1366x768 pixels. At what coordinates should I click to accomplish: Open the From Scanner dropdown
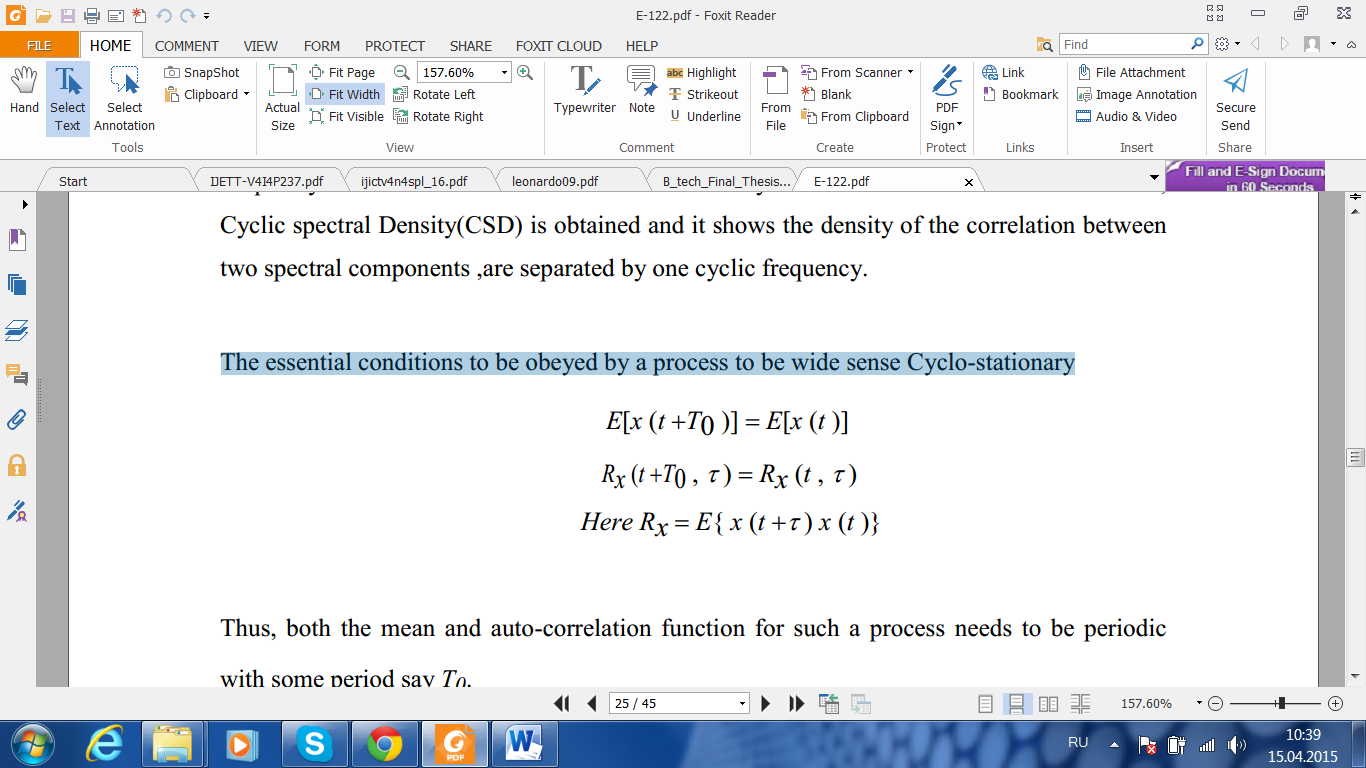tap(857, 72)
